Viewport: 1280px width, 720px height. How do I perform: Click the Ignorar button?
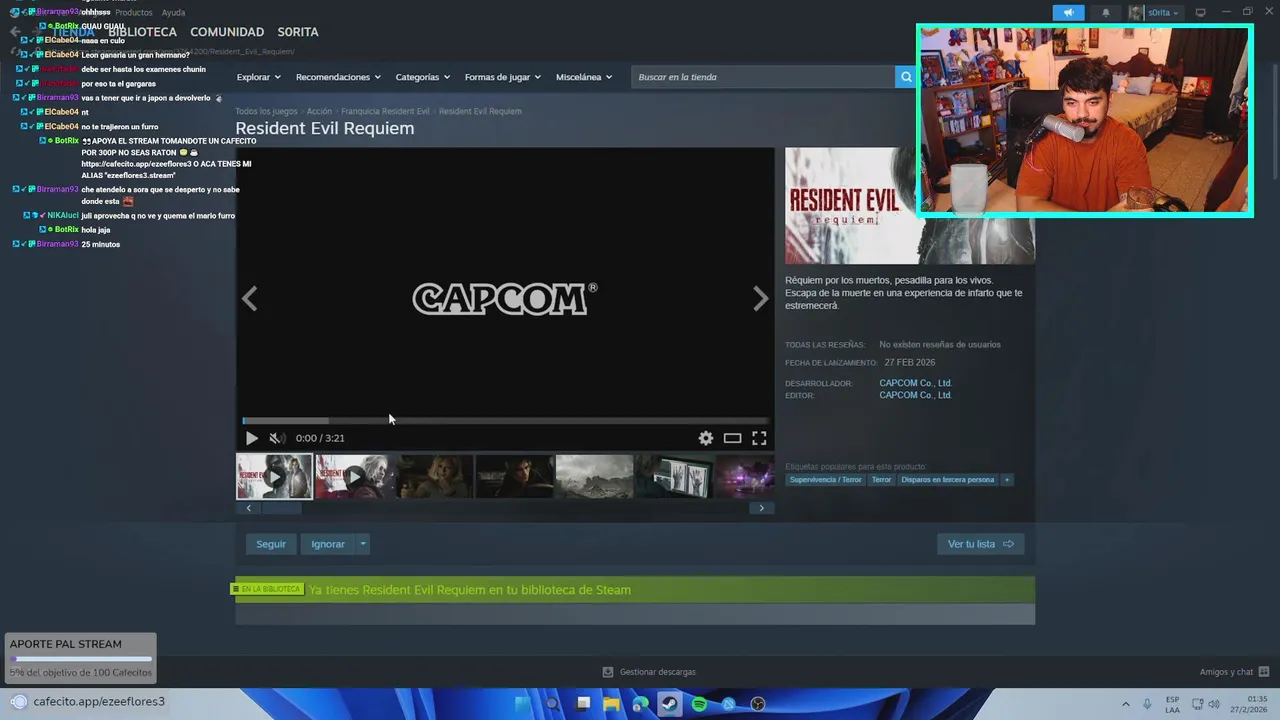click(x=328, y=544)
